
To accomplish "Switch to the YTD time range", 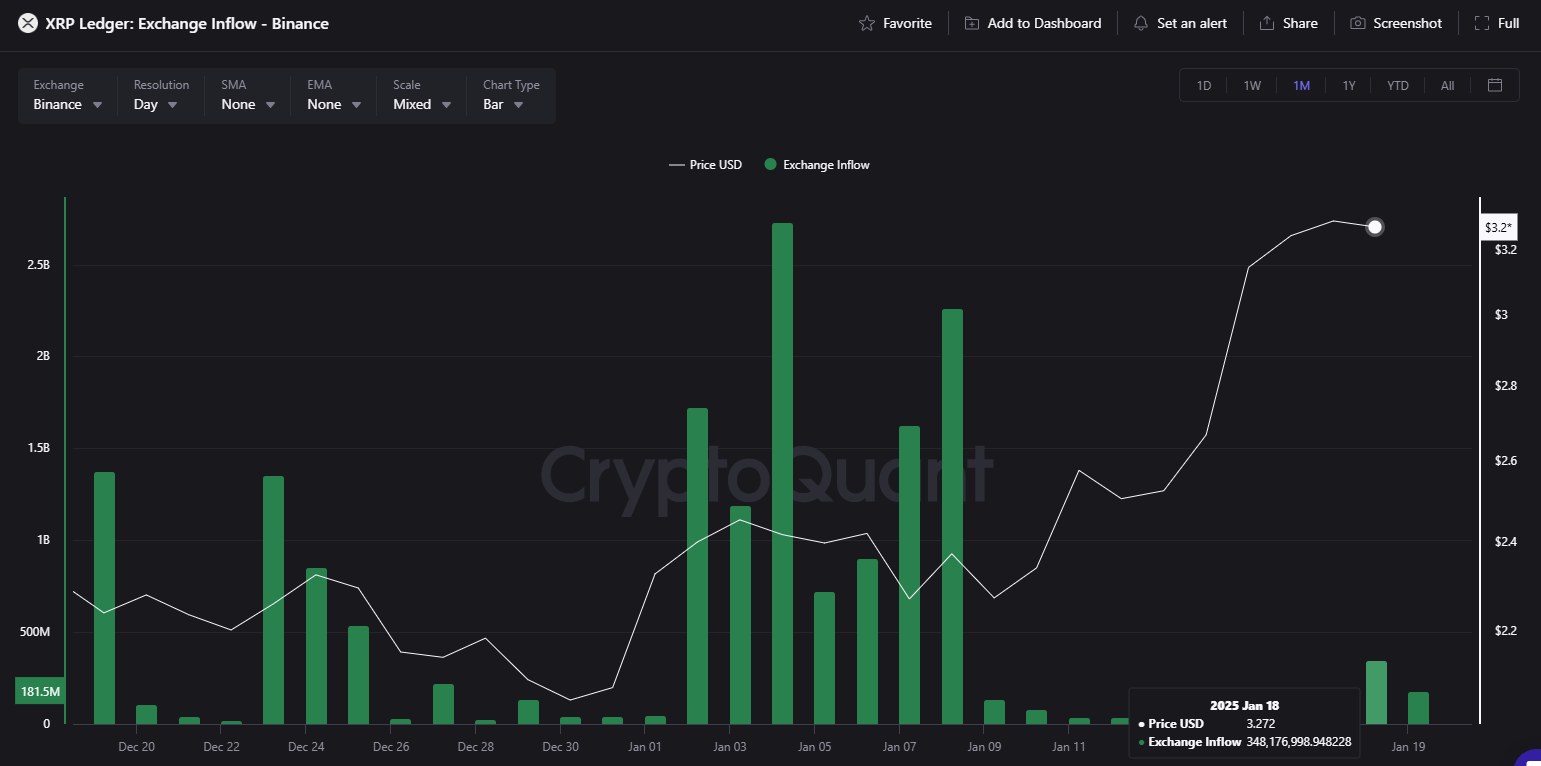I will (x=1397, y=85).
